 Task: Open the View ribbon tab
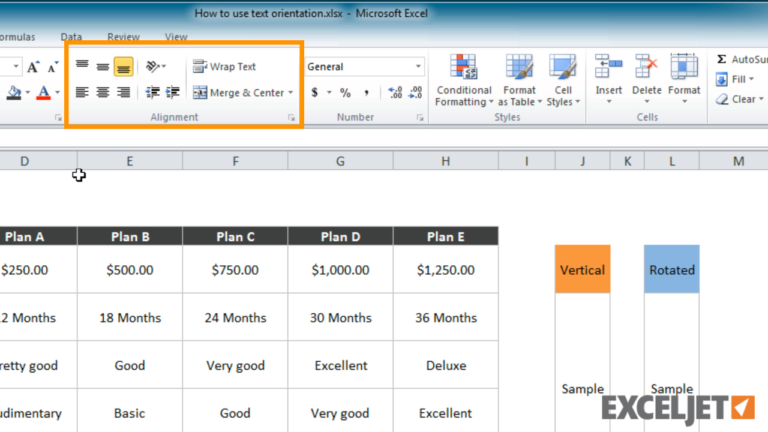point(176,37)
